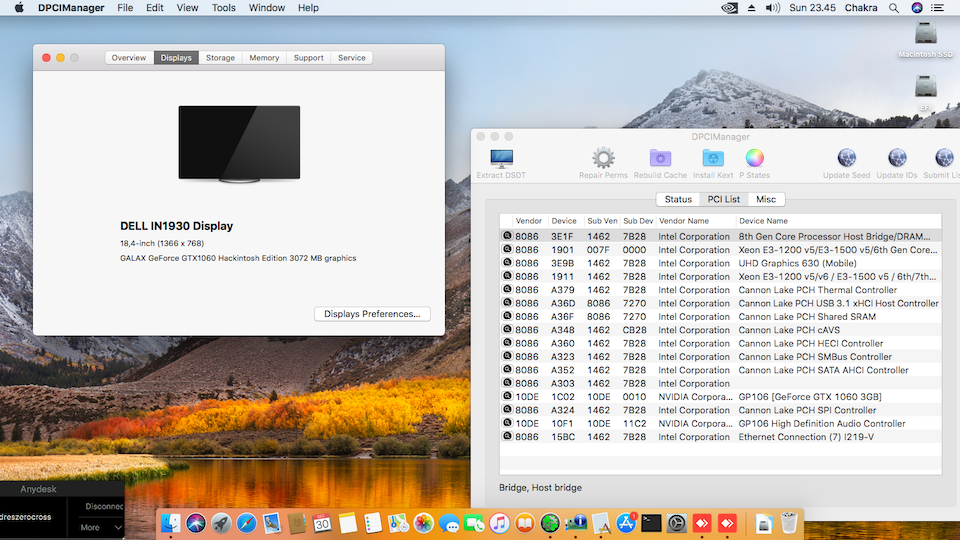Open P States color wheel icon
This screenshot has height=540, width=960.
click(x=754, y=158)
